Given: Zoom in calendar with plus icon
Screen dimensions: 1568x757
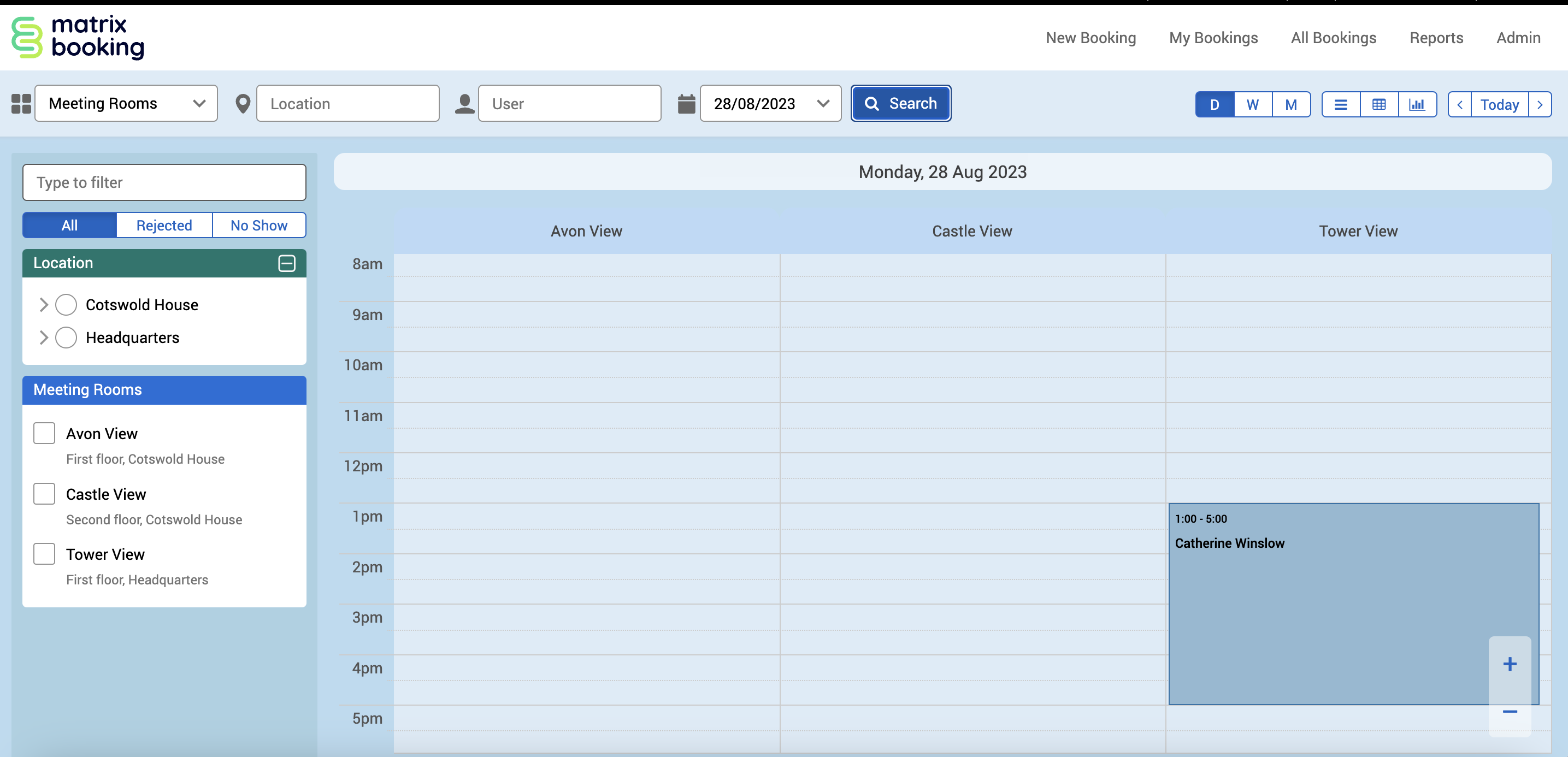Looking at the screenshot, I should [1509, 664].
